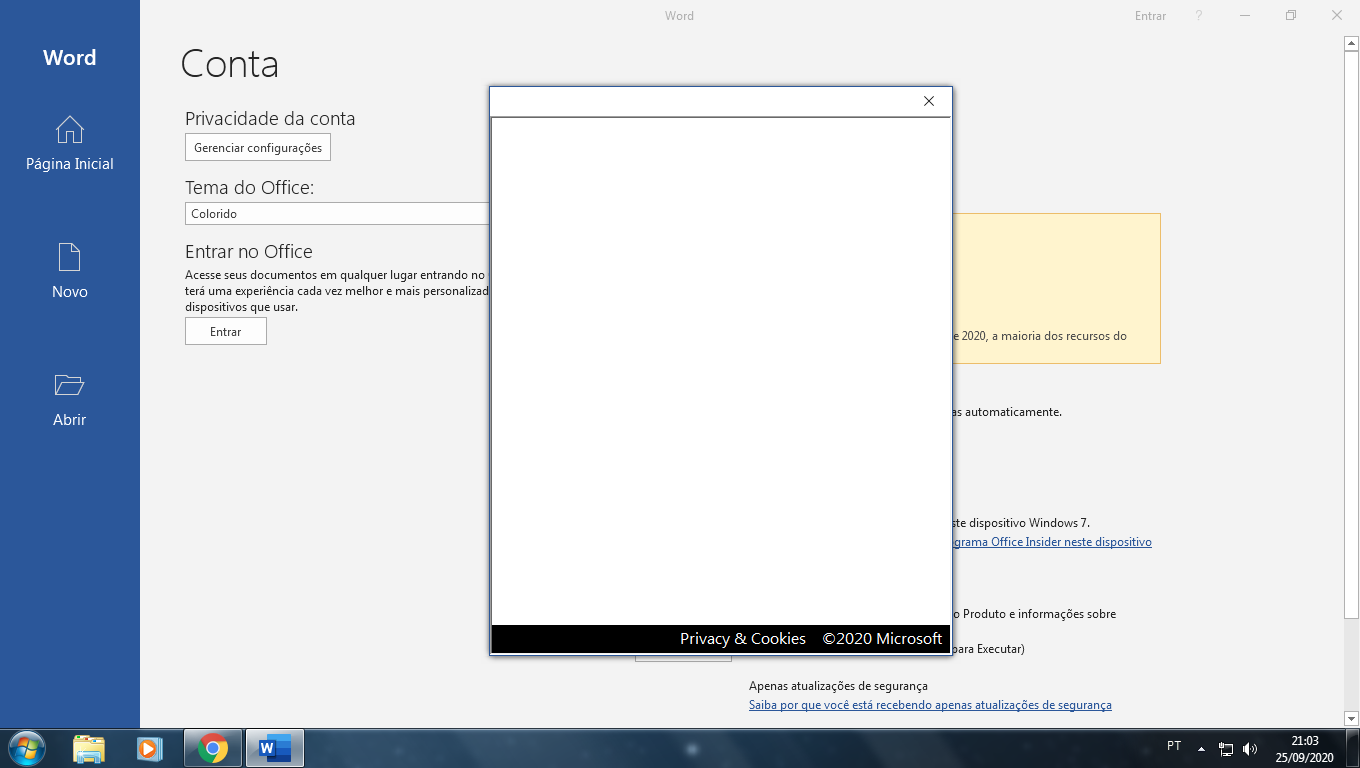This screenshot has height=768, width=1360.
Task: Select the Novo document icon
Action: (69, 257)
